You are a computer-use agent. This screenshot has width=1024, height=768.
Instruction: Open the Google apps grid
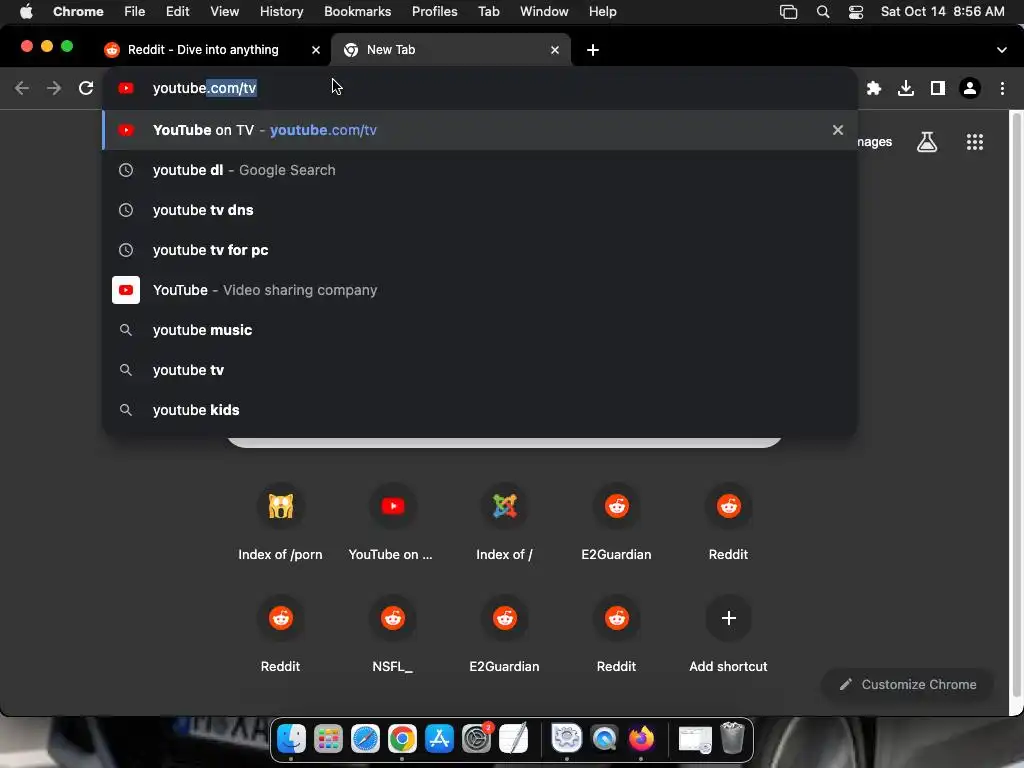click(974, 142)
